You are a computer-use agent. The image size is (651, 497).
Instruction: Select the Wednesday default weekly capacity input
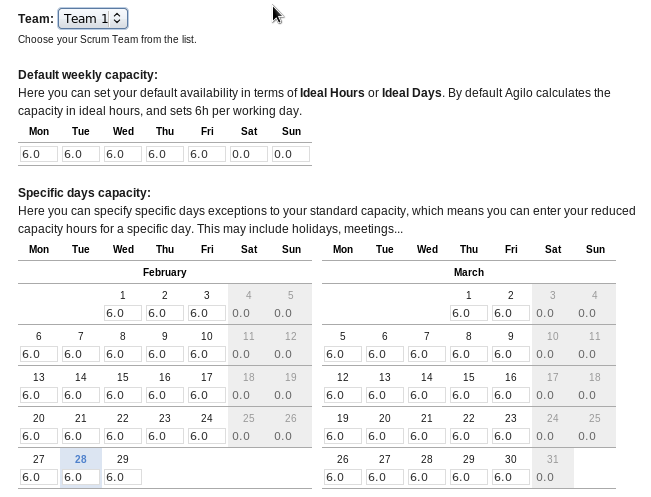point(123,154)
